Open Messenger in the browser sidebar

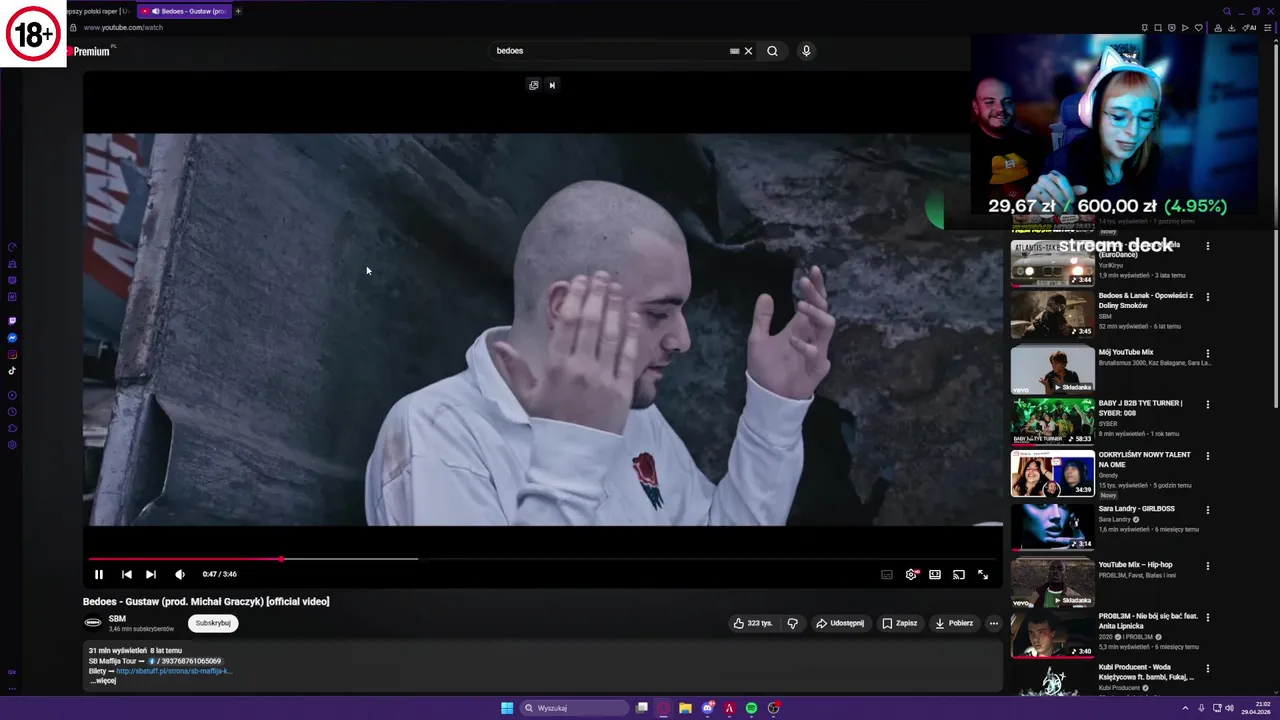12,338
